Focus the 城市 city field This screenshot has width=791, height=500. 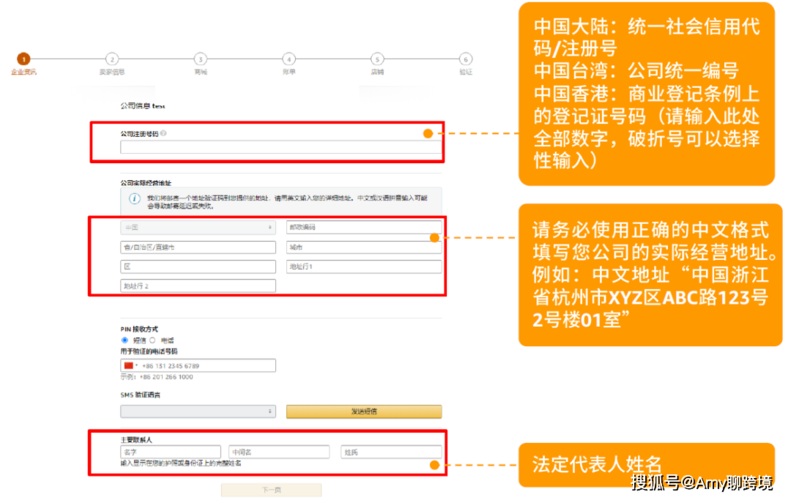(x=364, y=247)
